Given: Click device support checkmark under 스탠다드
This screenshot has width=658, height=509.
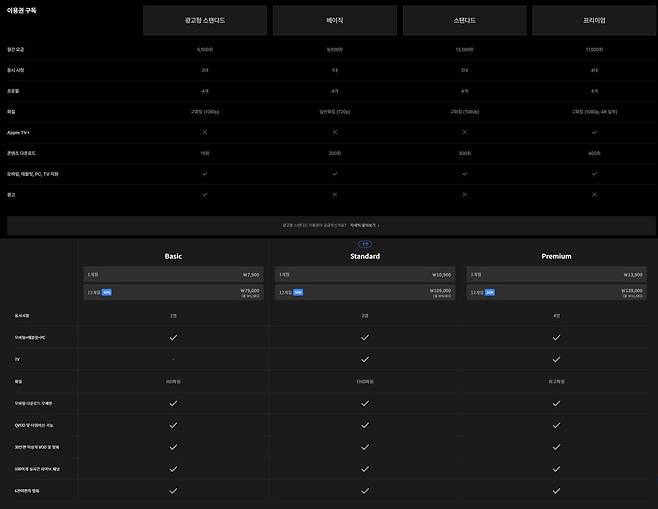Looking at the screenshot, I should pyautogui.click(x=465, y=174).
